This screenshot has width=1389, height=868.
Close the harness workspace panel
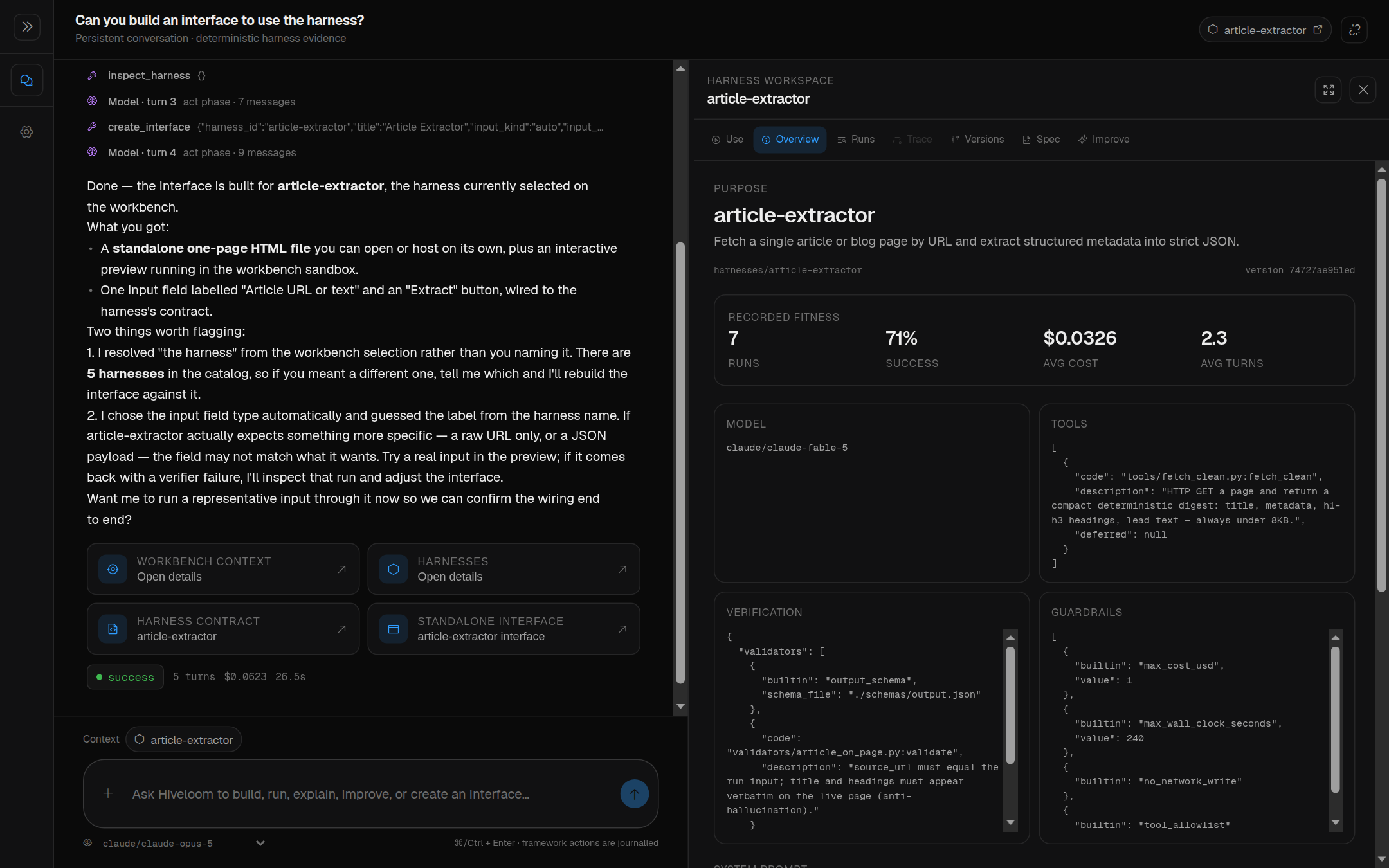click(x=1363, y=89)
